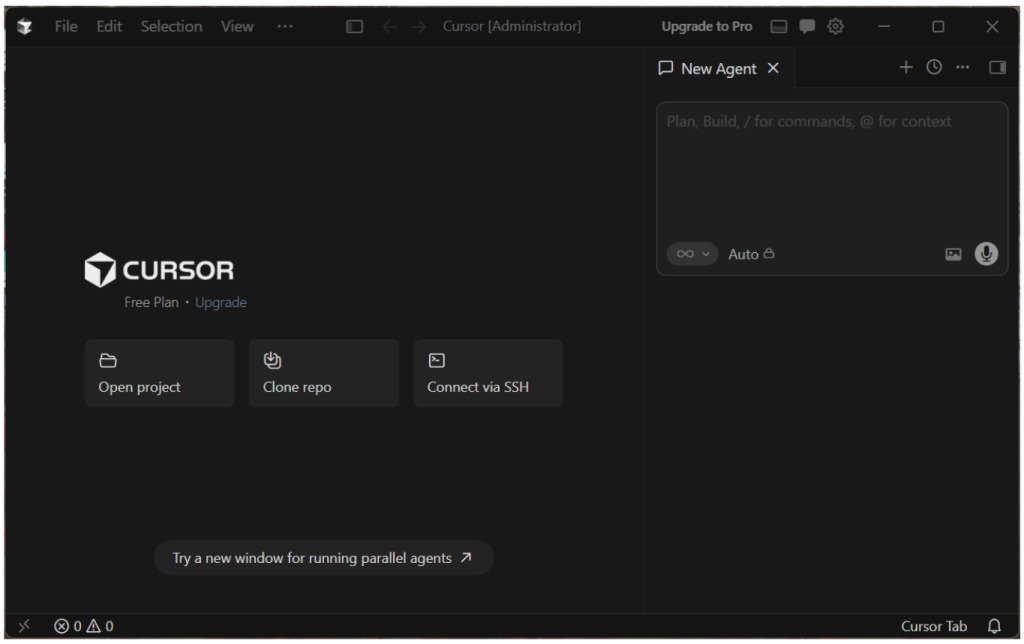Maximize the Cursor window

(x=938, y=27)
